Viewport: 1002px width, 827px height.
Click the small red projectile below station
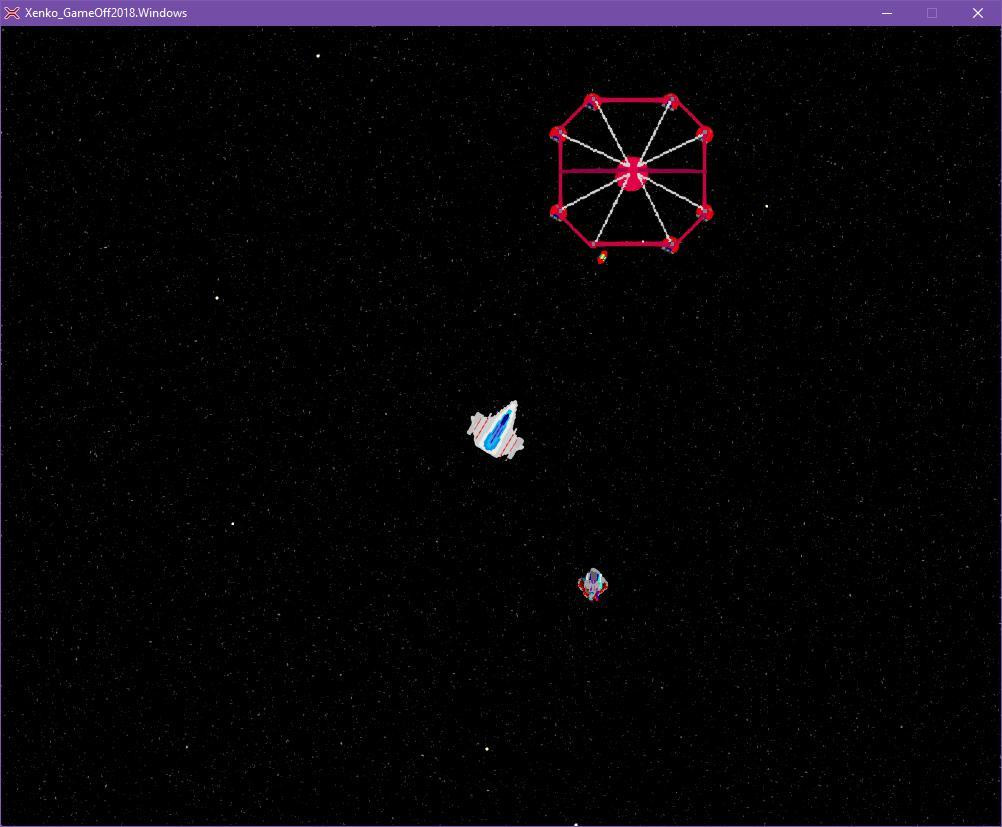[x=601, y=258]
